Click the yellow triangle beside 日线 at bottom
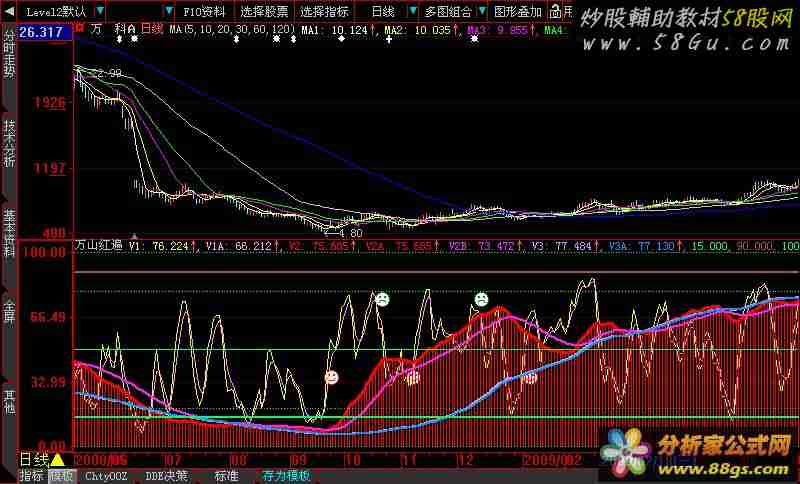800x484 pixels. coord(57,461)
